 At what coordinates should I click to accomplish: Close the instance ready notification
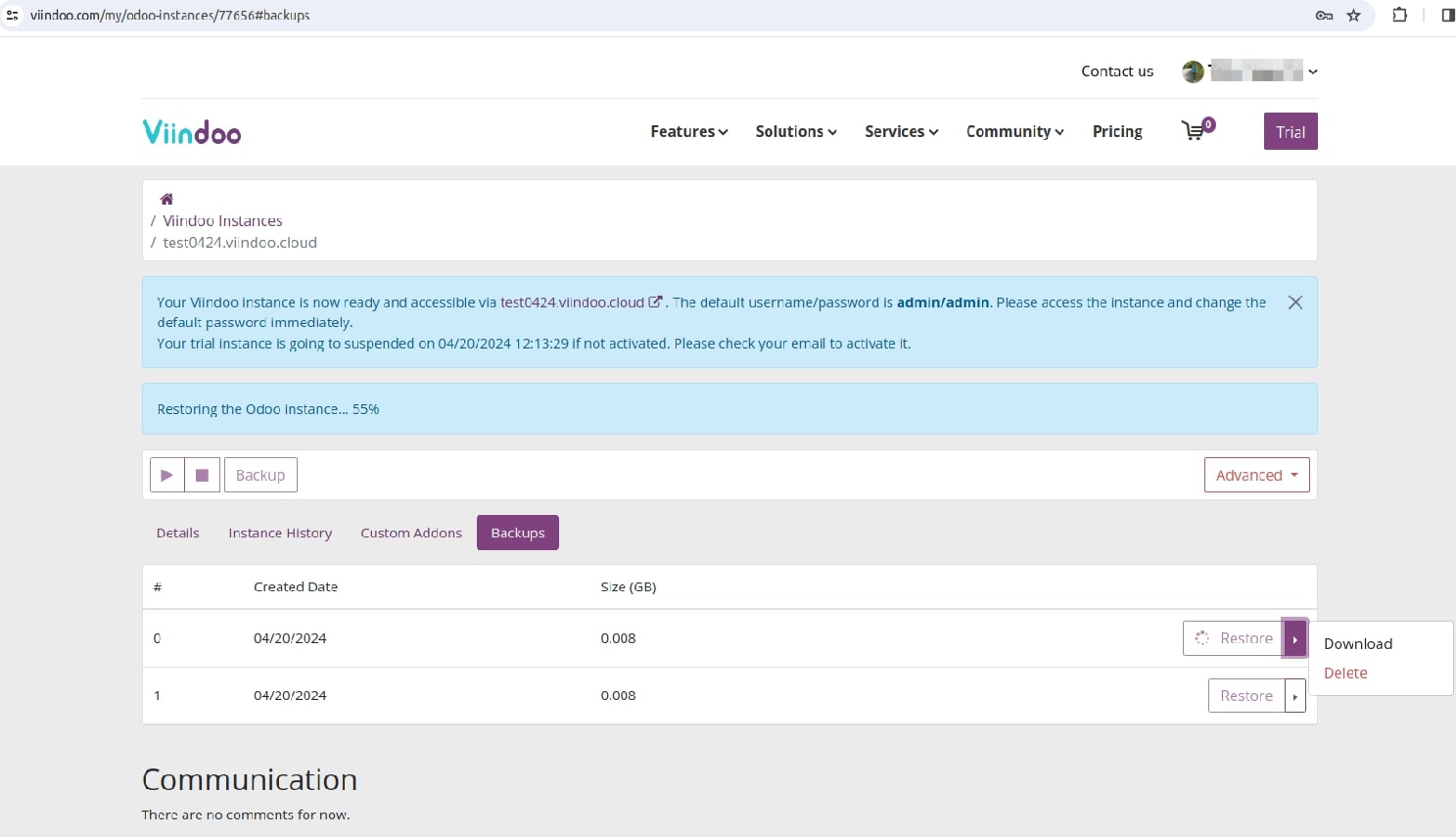(1294, 302)
